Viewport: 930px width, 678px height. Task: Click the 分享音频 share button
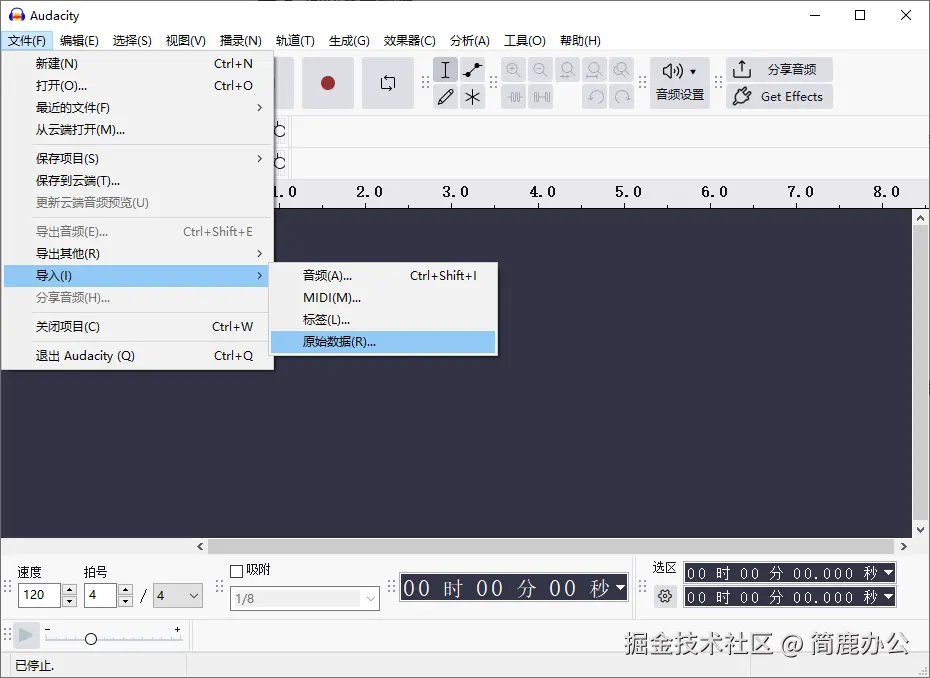pyautogui.click(x=779, y=69)
